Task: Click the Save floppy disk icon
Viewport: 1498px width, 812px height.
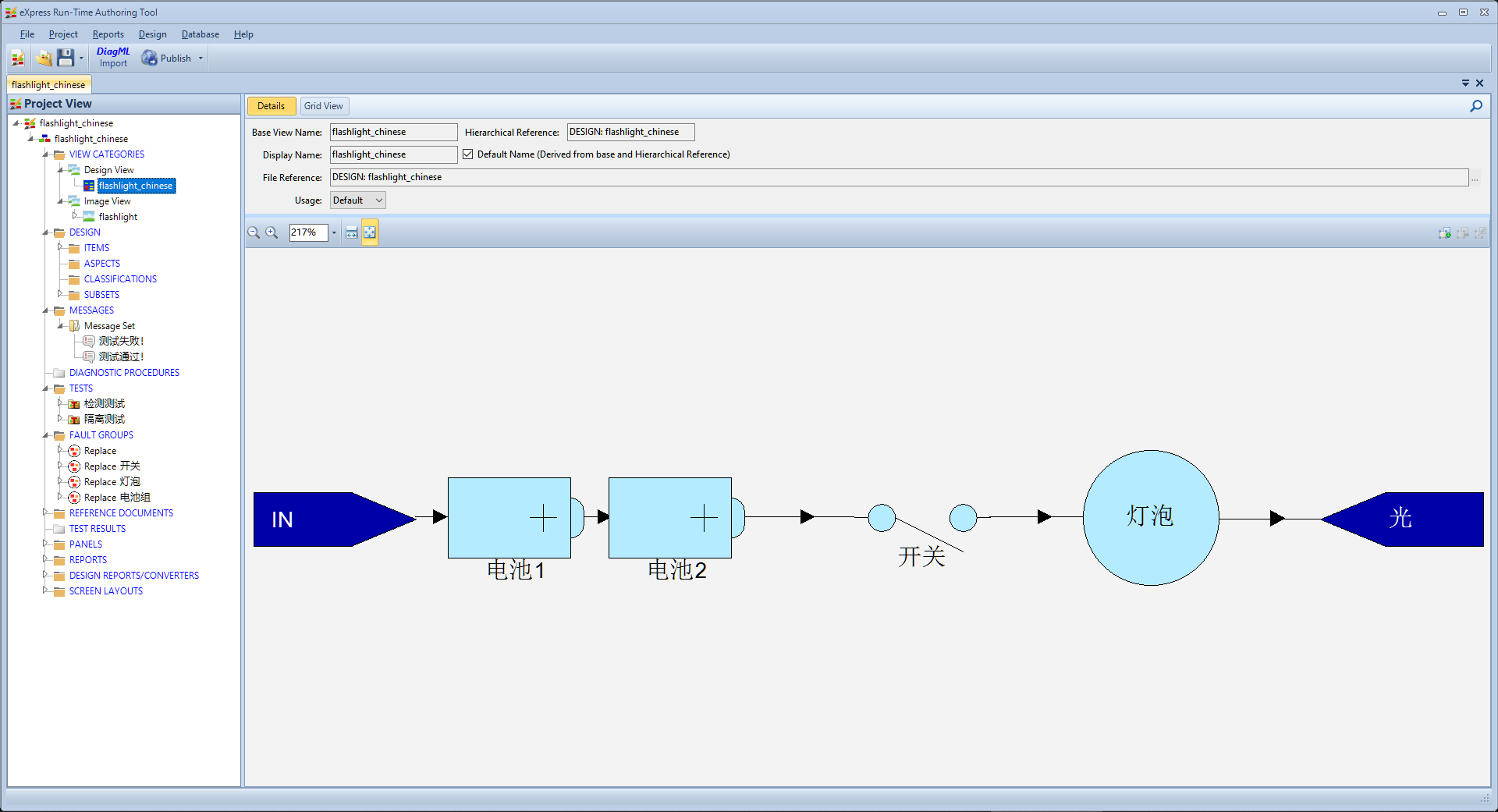Action: click(x=66, y=59)
